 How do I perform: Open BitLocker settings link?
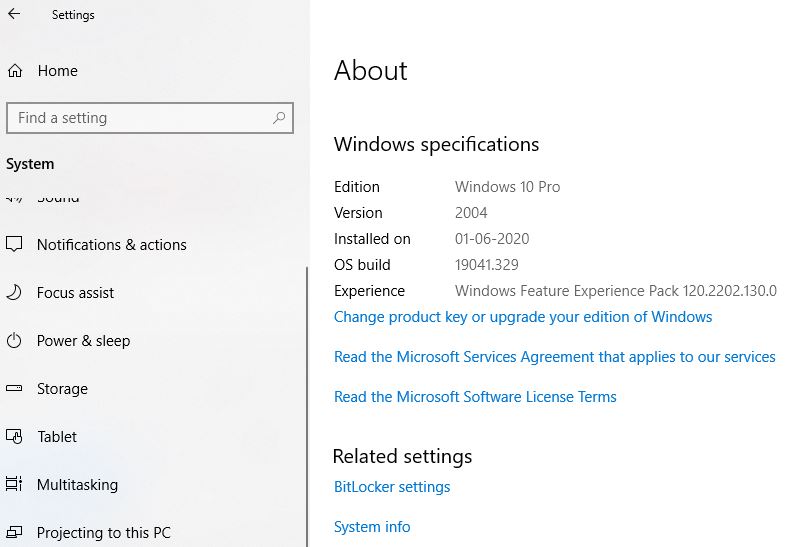pos(392,487)
